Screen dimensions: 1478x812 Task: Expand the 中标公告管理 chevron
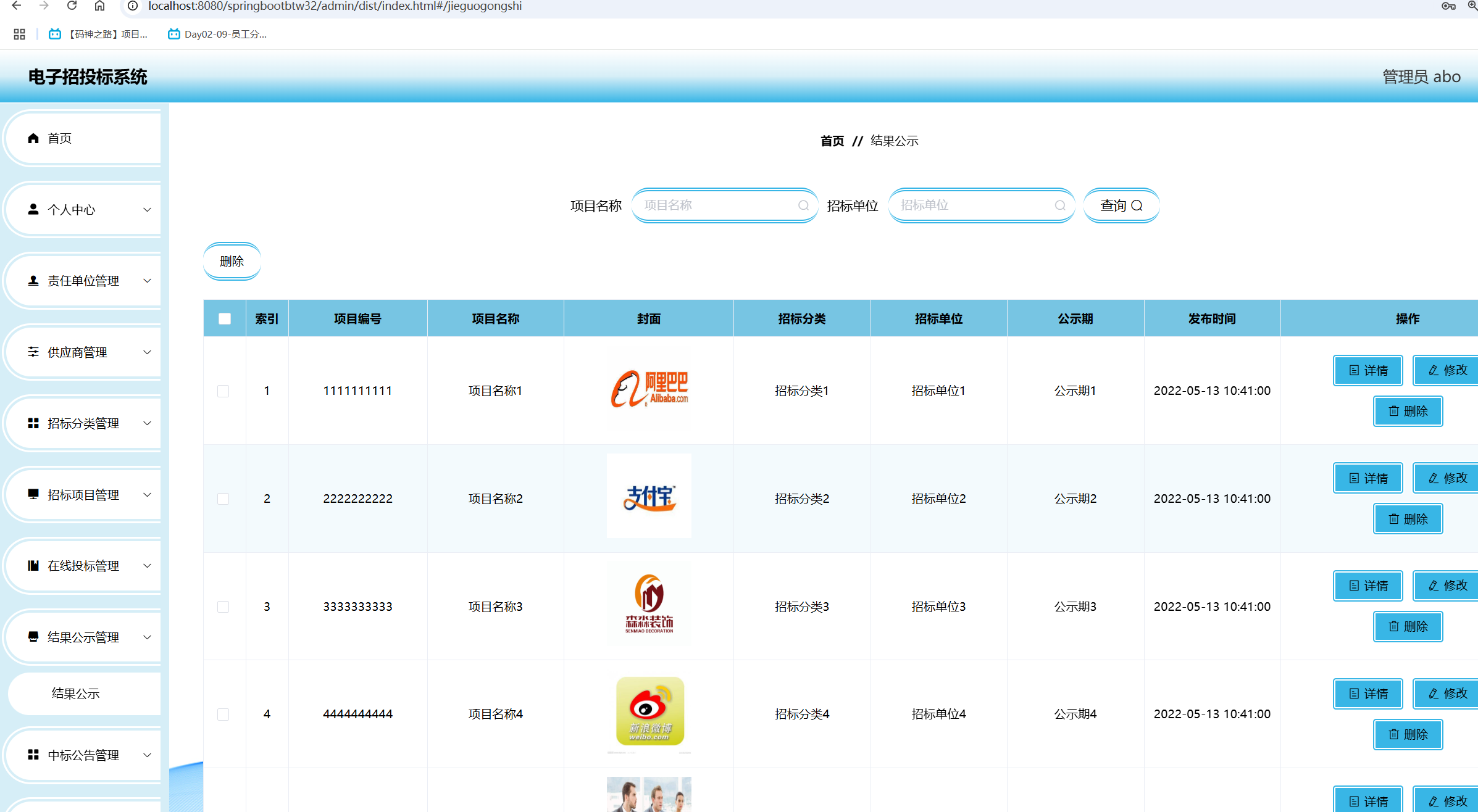(x=147, y=755)
